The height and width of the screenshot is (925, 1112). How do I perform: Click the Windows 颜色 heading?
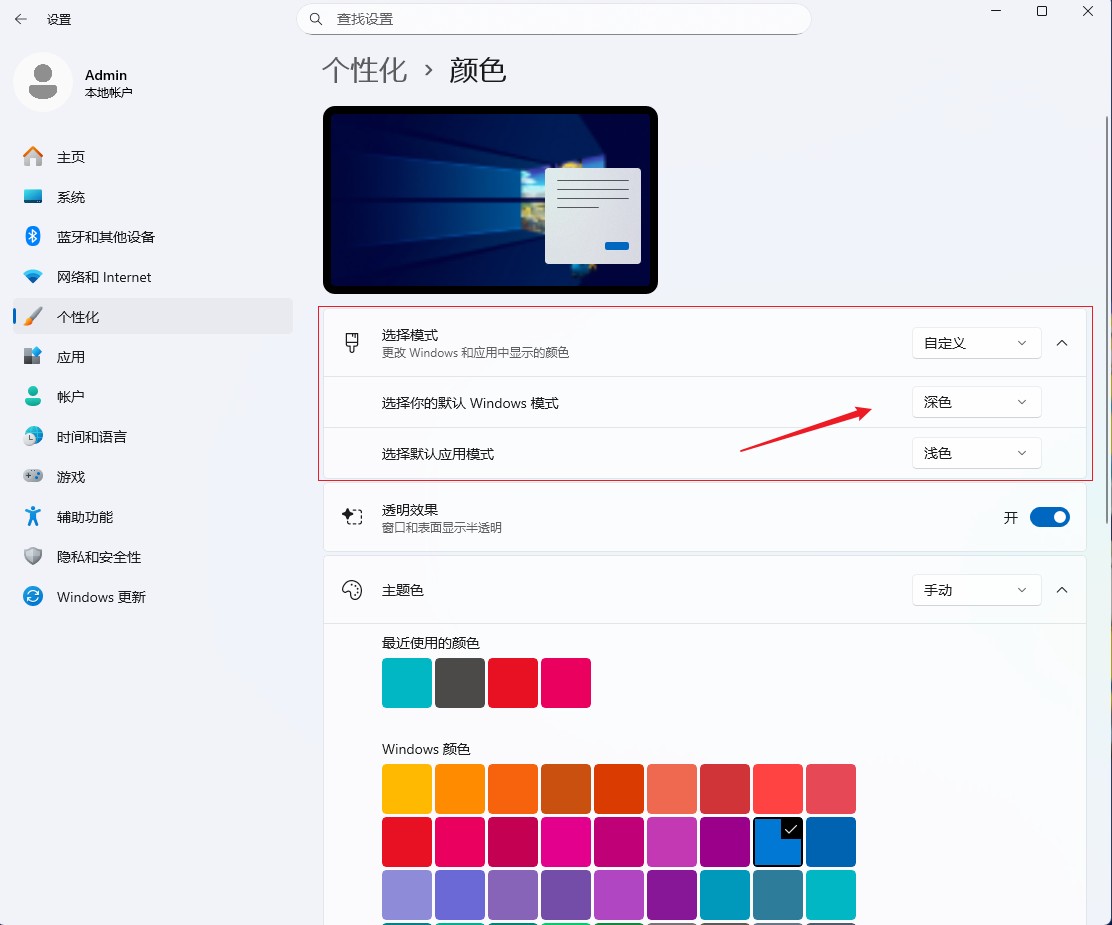coord(426,749)
